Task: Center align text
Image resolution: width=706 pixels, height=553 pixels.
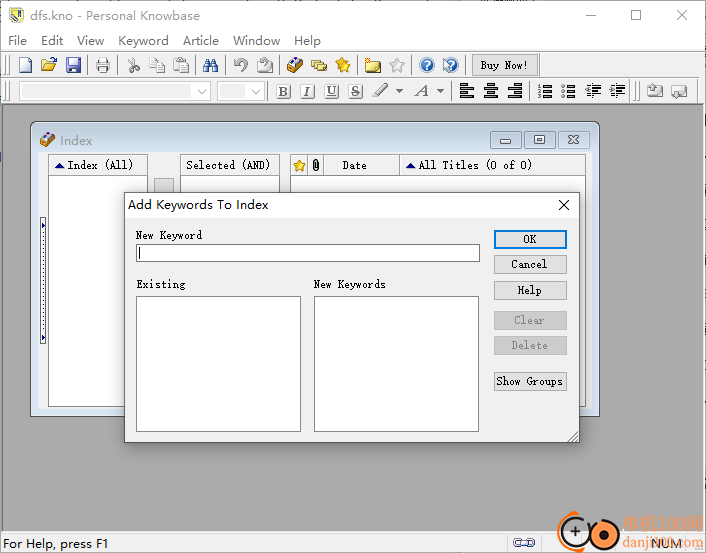Action: pos(491,91)
